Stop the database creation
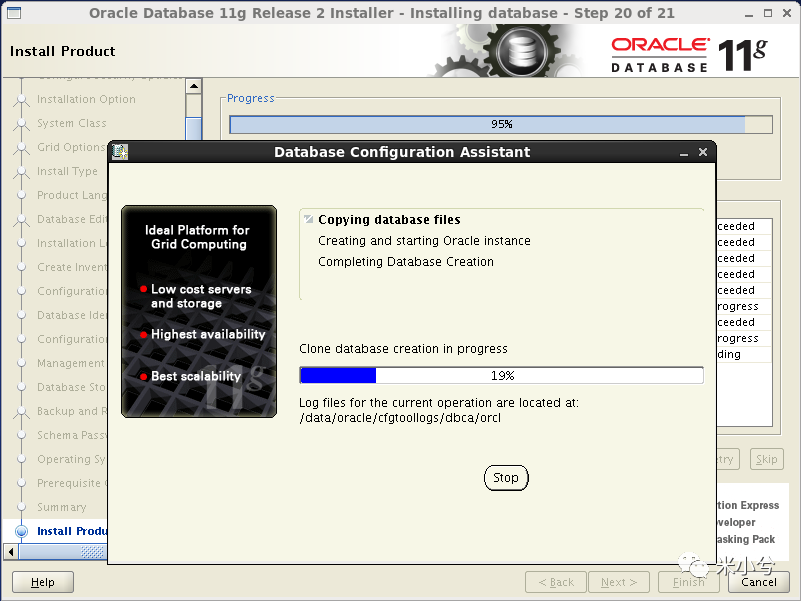This screenshot has height=601, width=801. point(506,478)
